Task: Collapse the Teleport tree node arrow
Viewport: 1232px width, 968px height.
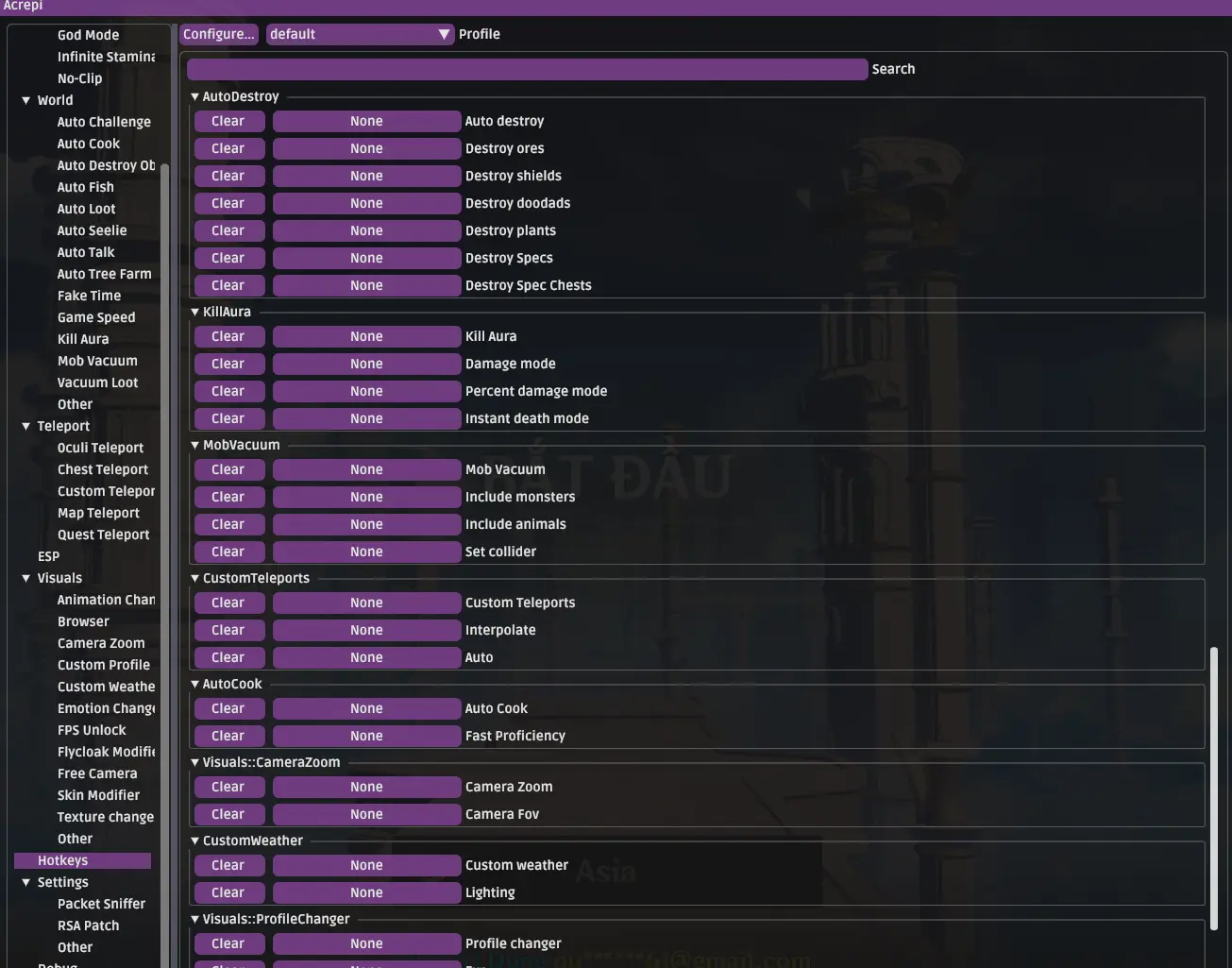Action: [26, 426]
